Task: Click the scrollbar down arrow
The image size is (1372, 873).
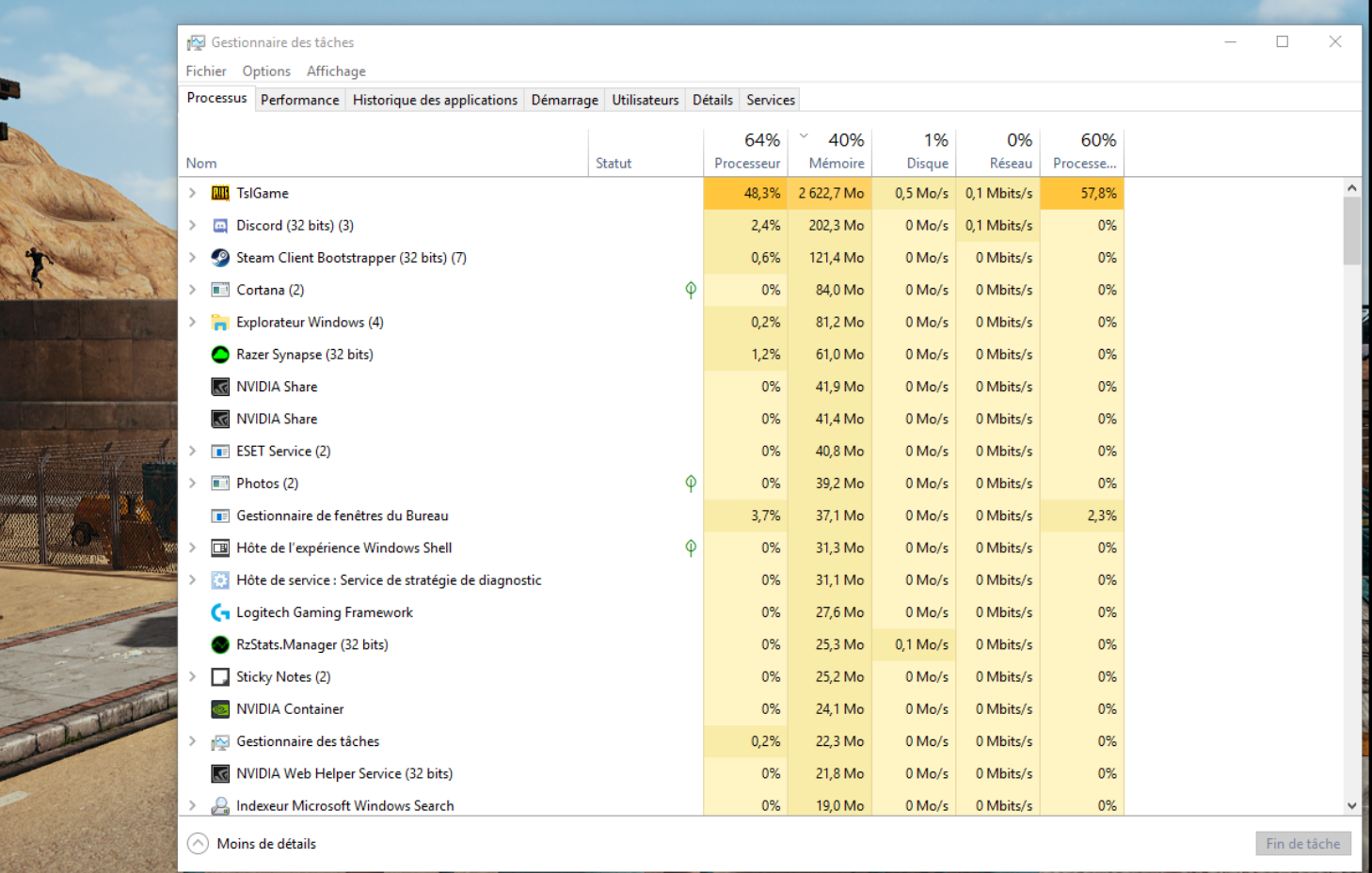Action: [x=1352, y=806]
